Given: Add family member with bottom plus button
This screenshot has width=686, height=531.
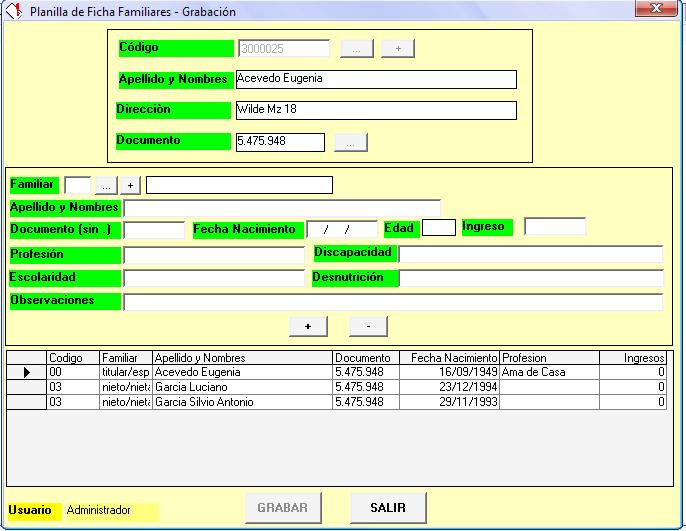Looking at the screenshot, I should [x=308, y=326].
